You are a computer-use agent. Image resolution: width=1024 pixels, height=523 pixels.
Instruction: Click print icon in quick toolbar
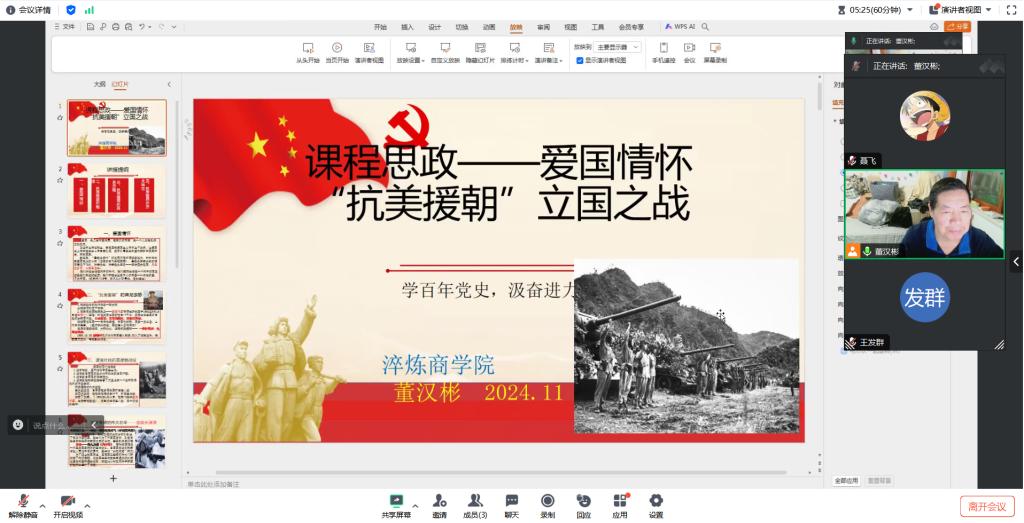click(x=116, y=27)
